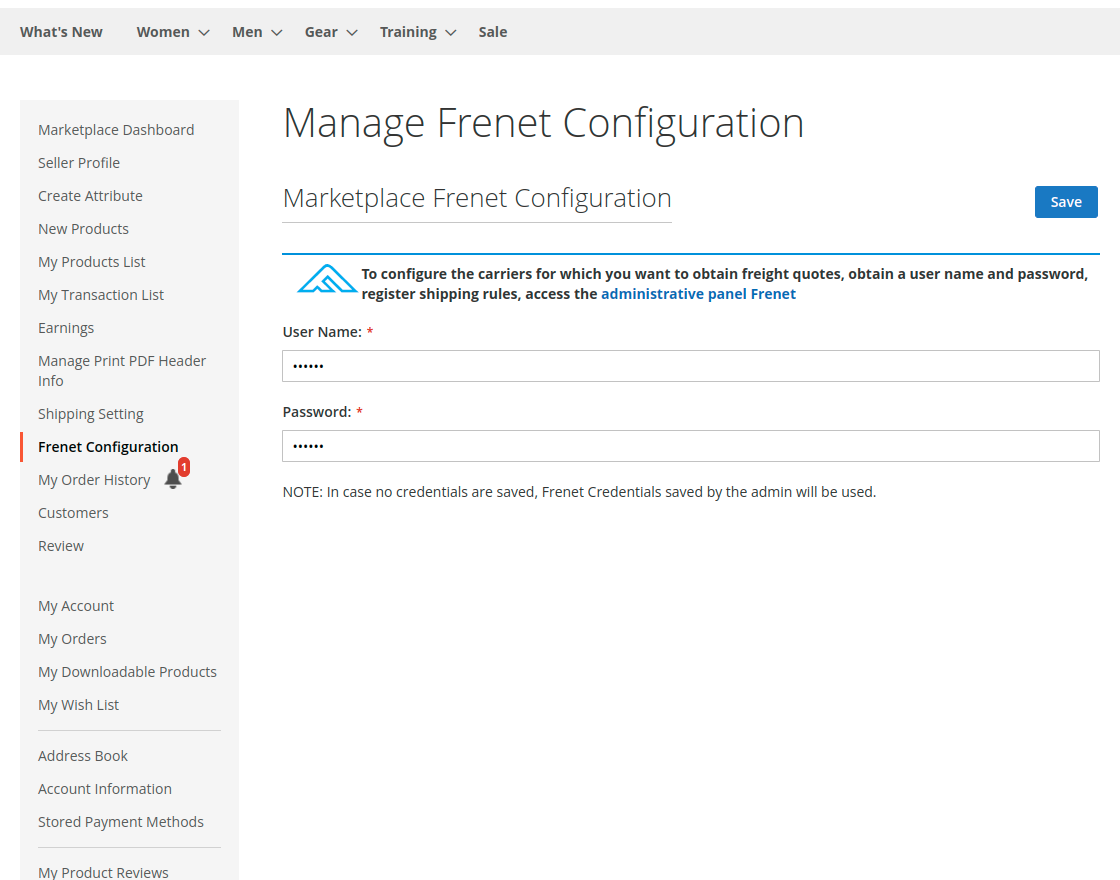
Task: Open What's New menu item
Action: pos(61,32)
